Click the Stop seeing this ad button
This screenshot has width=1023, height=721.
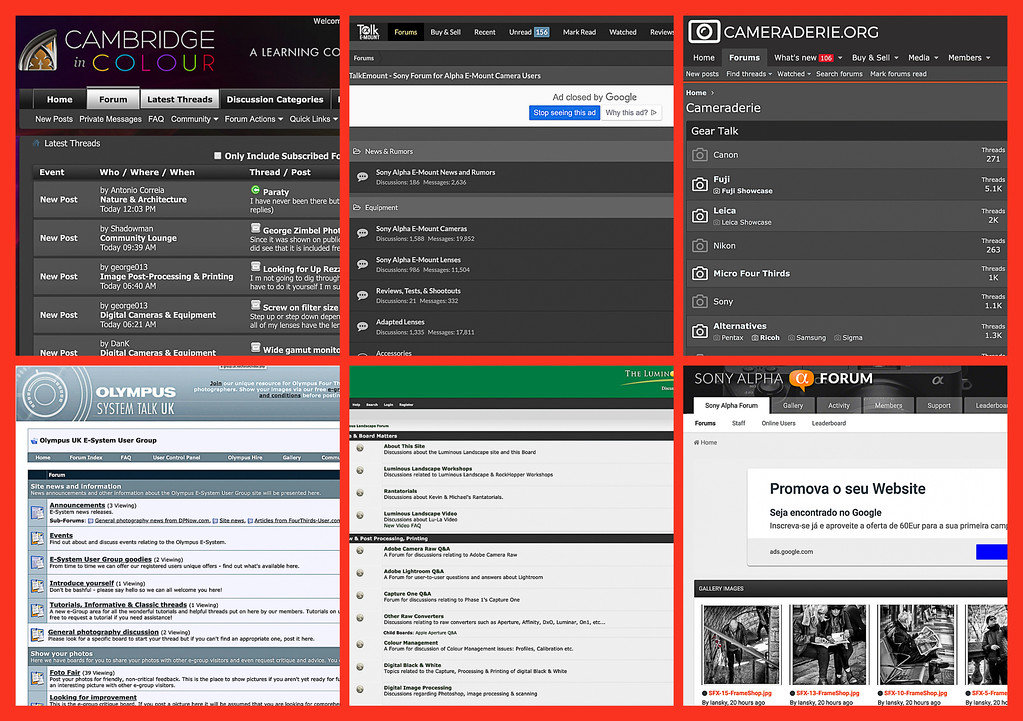point(565,113)
